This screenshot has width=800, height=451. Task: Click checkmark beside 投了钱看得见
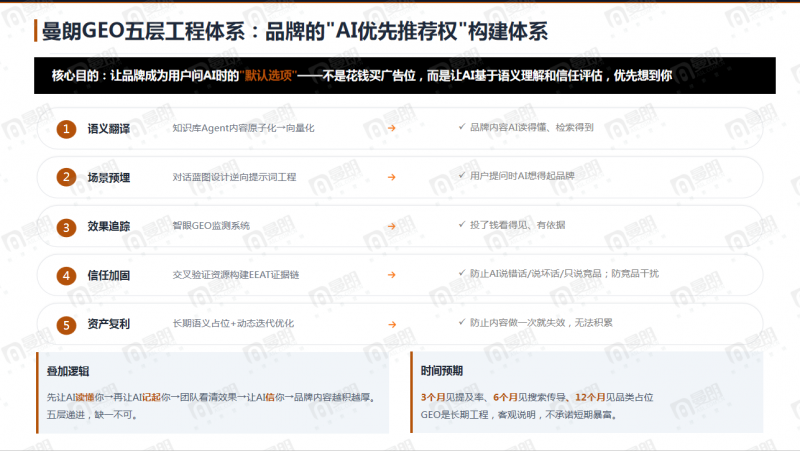point(462,224)
